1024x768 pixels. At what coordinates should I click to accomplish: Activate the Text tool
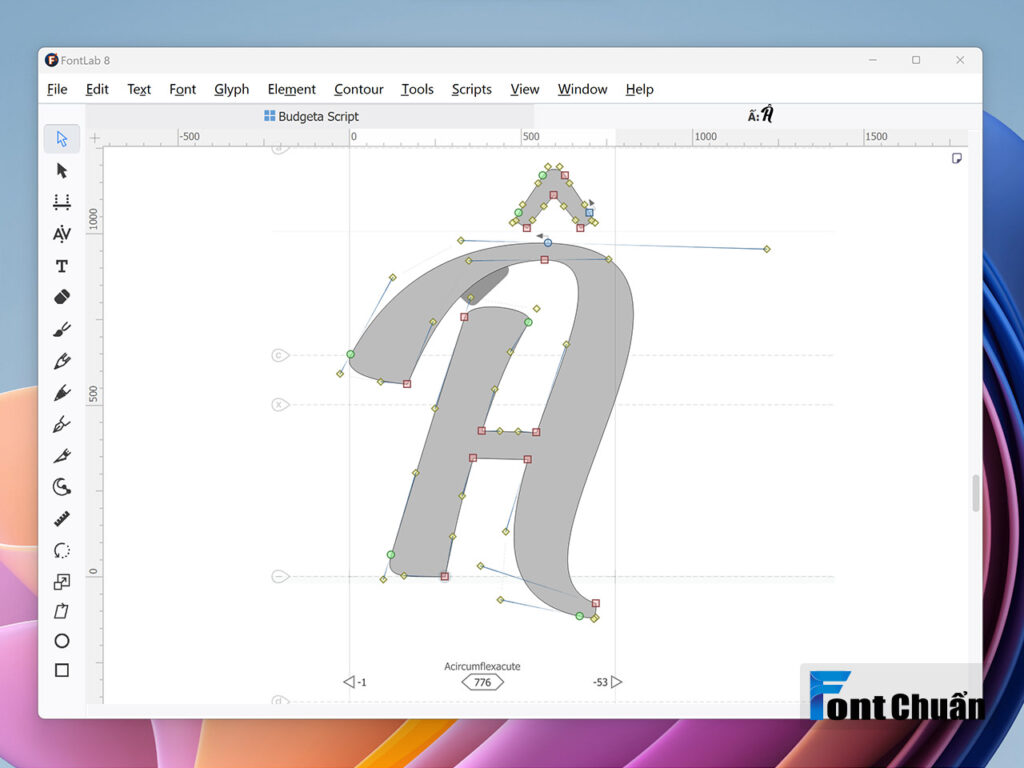pos(61,266)
